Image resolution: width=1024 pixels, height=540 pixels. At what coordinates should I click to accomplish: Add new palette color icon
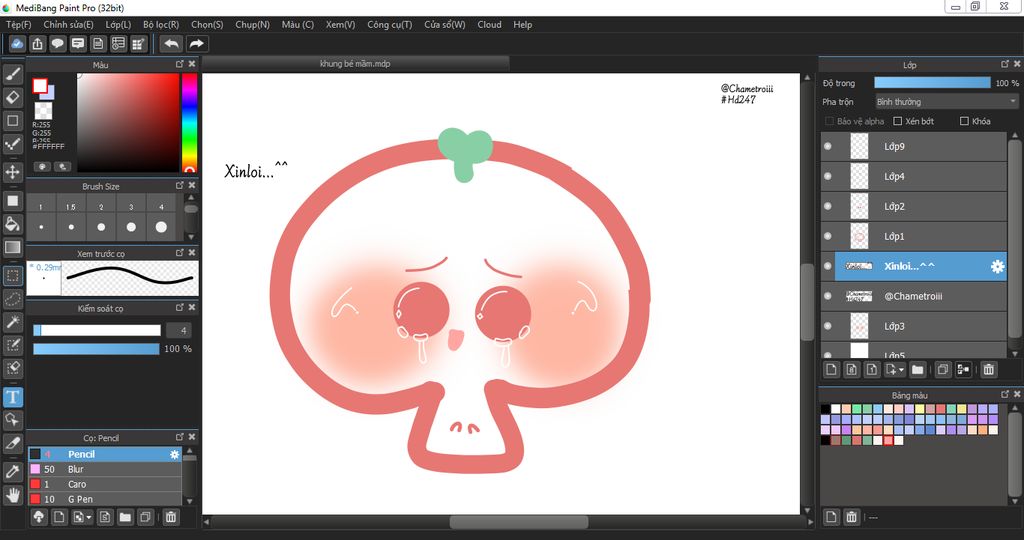pos(831,517)
